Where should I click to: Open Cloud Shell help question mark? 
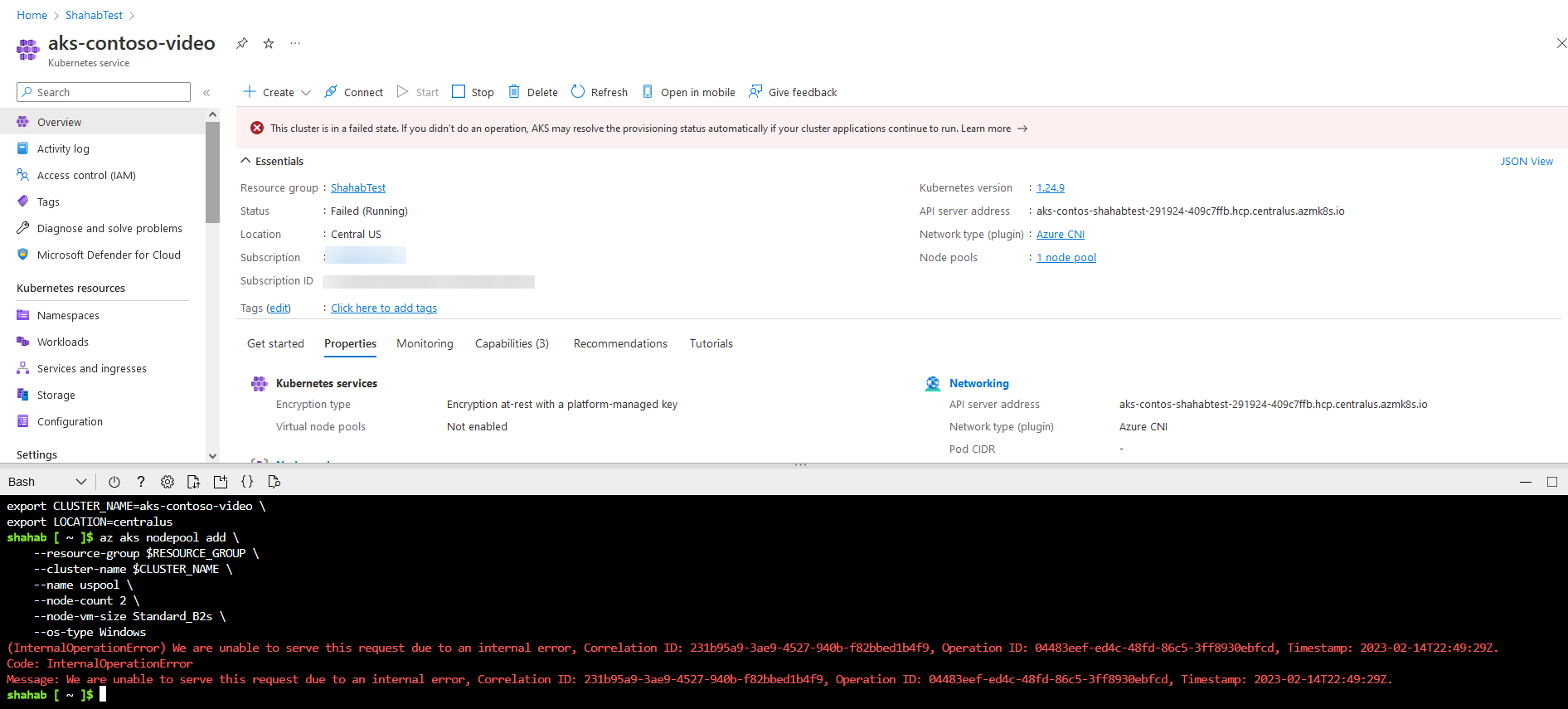(141, 482)
